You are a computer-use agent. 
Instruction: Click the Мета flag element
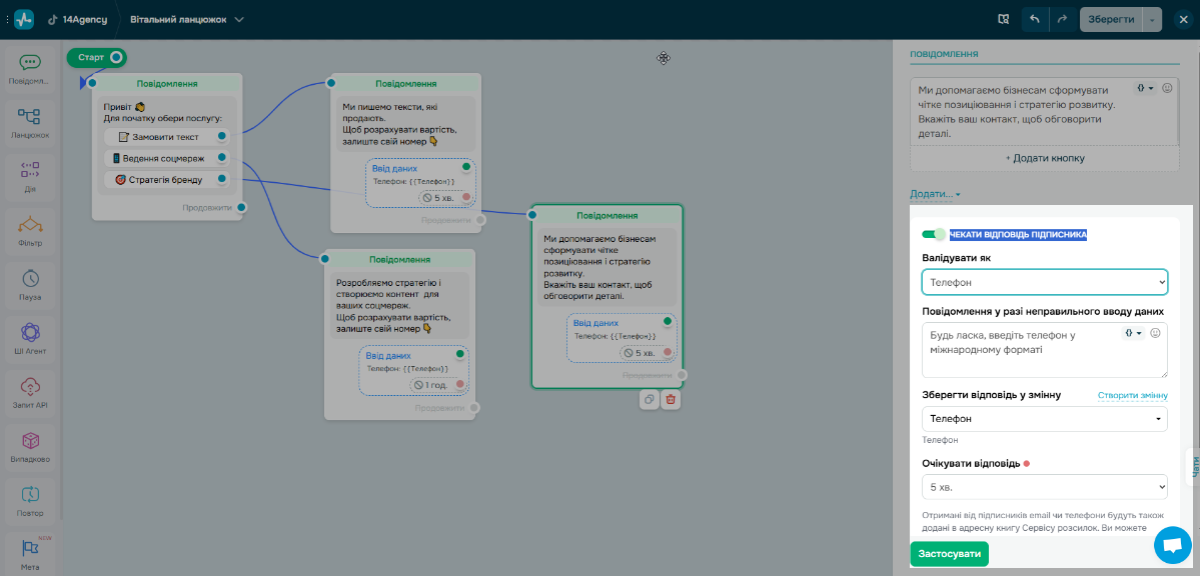click(29, 553)
